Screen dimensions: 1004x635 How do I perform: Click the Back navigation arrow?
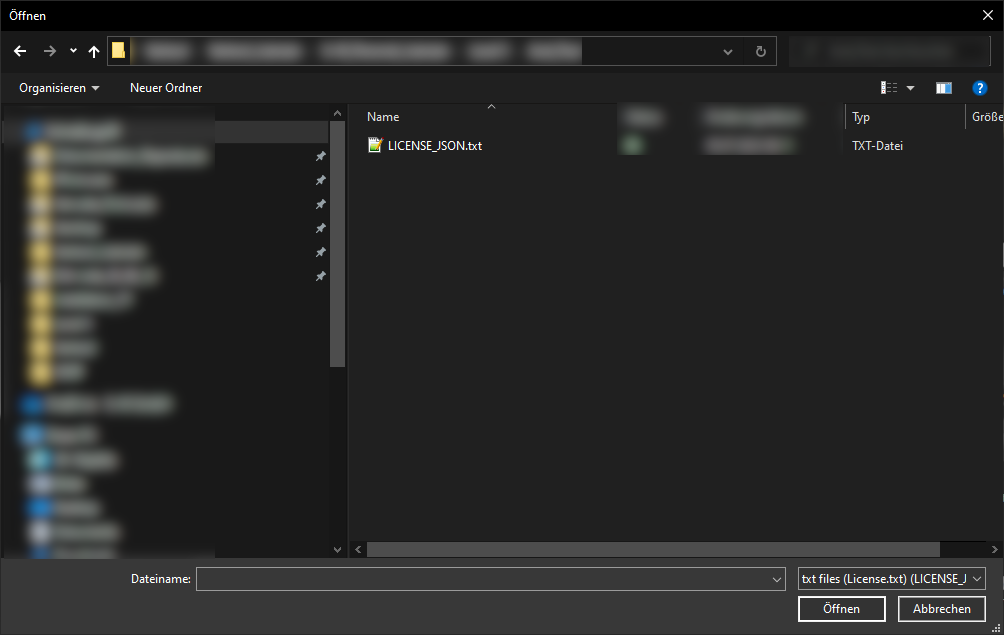pos(20,51)
